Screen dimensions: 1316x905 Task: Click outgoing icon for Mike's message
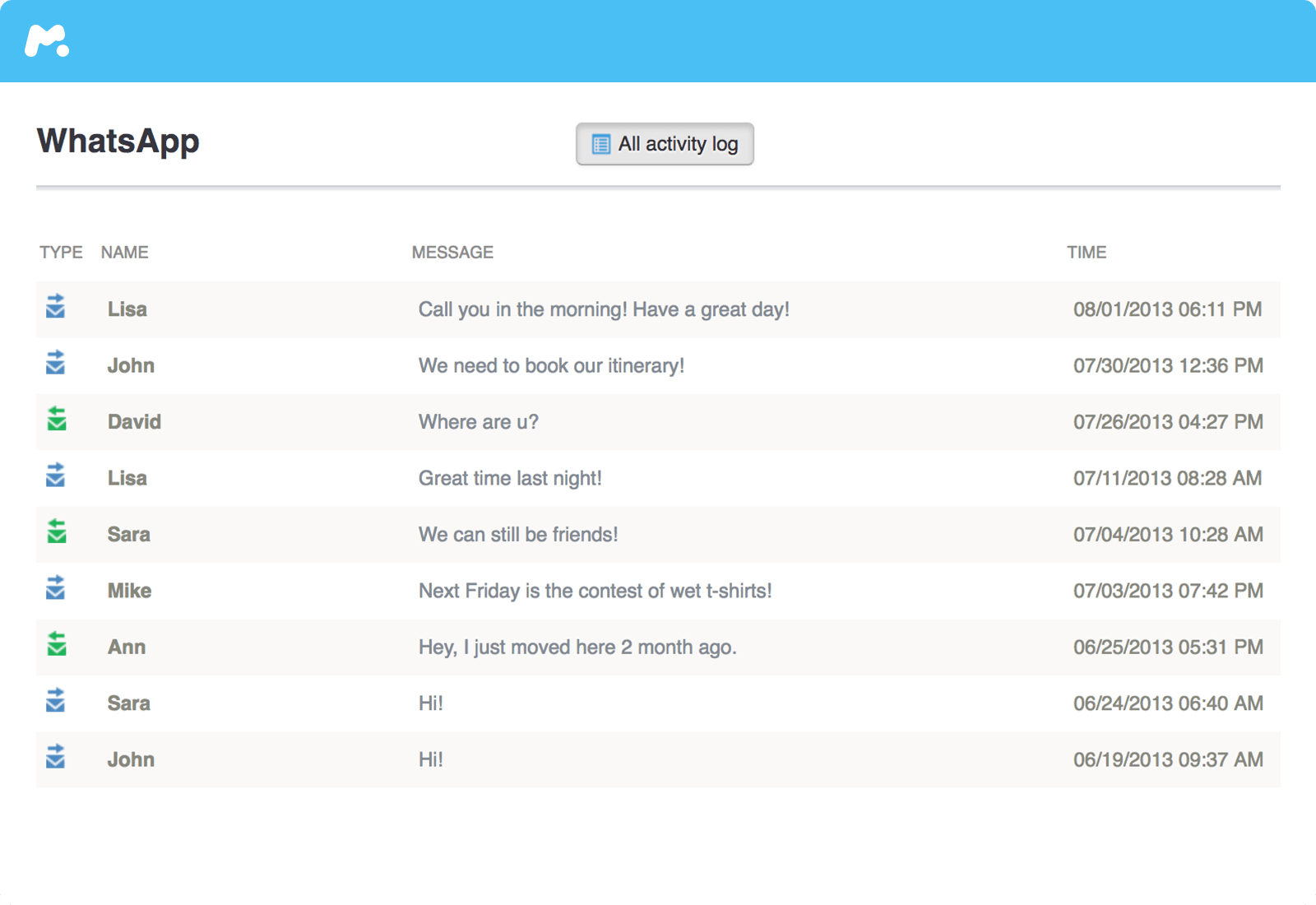[55, 587]
